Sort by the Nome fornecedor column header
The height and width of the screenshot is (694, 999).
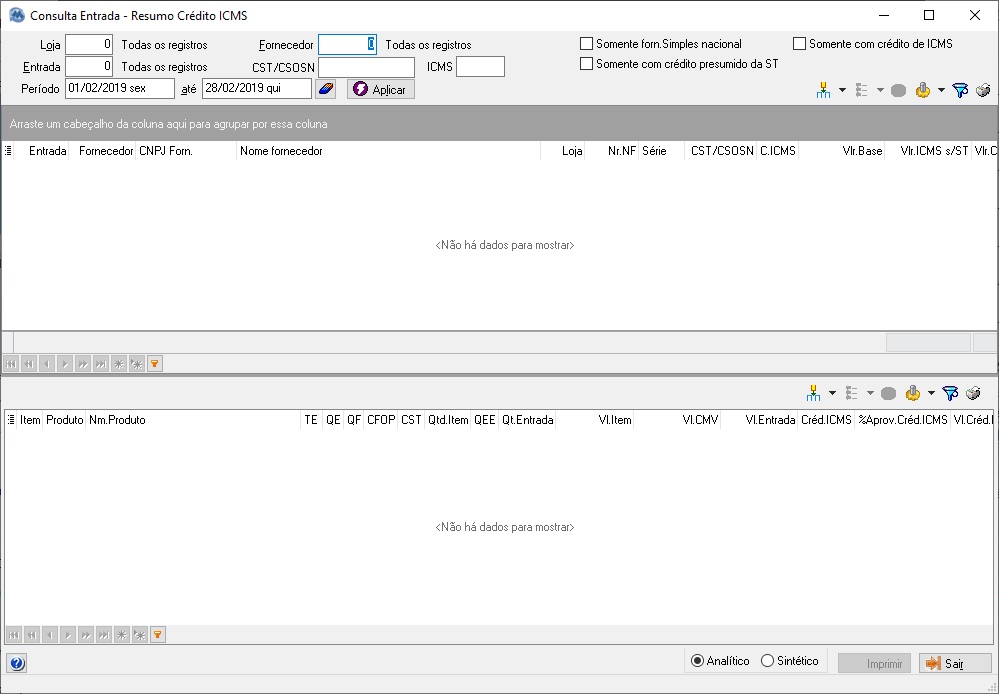tap(388, 151)
